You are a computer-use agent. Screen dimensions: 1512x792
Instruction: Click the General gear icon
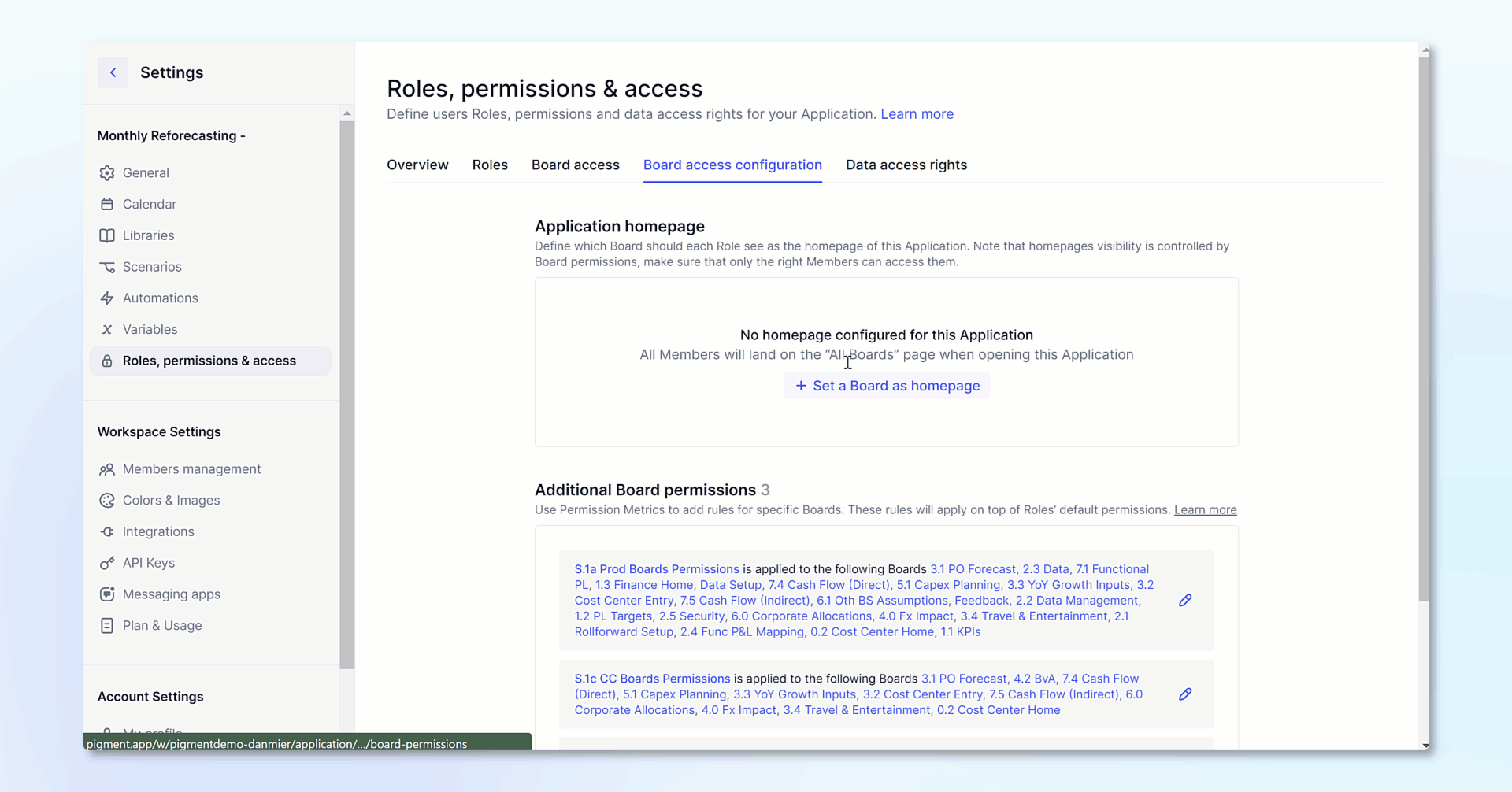click(107, 173)
